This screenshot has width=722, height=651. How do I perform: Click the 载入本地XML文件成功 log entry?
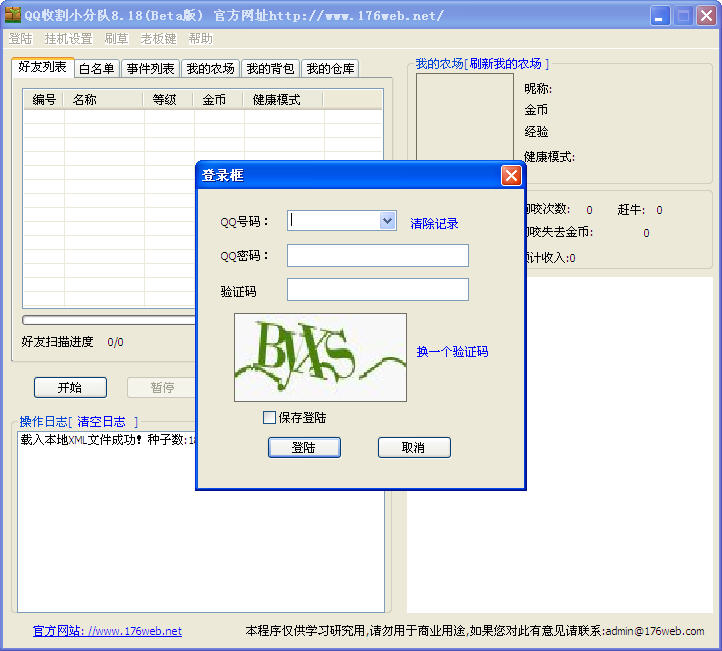(x=108, y=440)
